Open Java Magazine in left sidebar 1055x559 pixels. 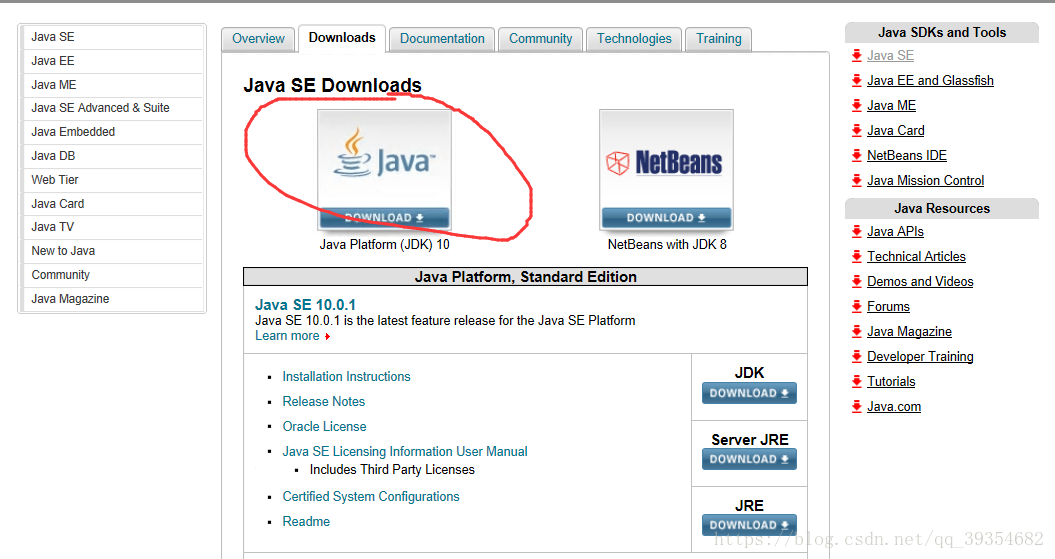(x=112, y=299)
